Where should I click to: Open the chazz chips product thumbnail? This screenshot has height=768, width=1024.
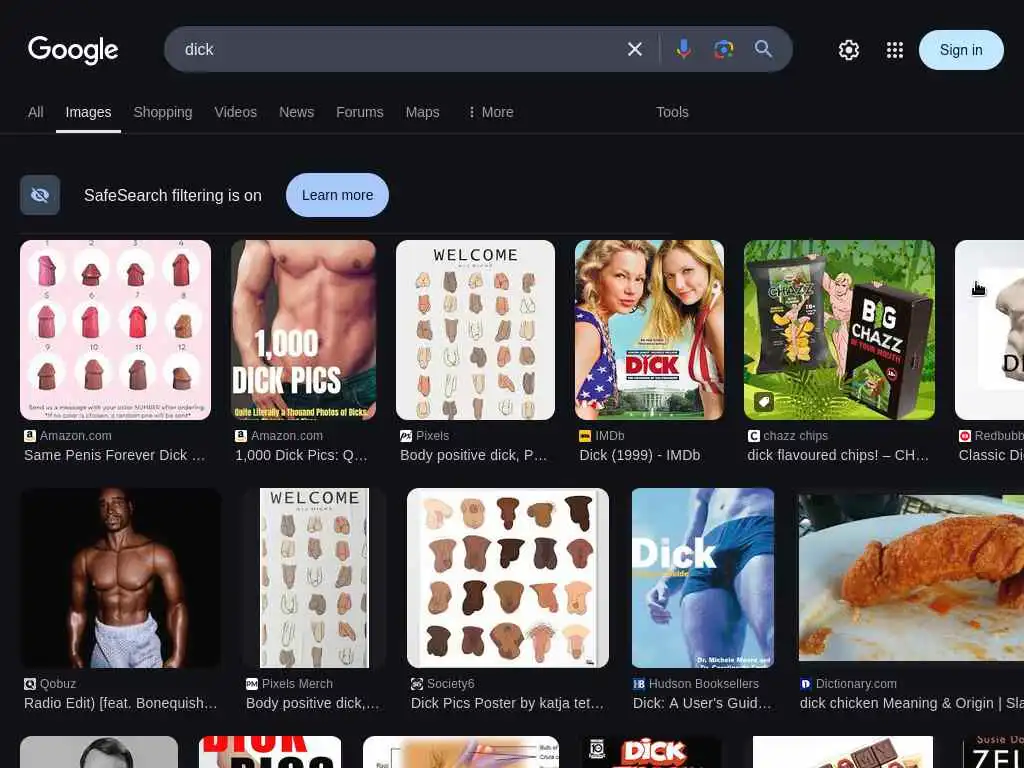pyautogui.click(x=839, y=330)
